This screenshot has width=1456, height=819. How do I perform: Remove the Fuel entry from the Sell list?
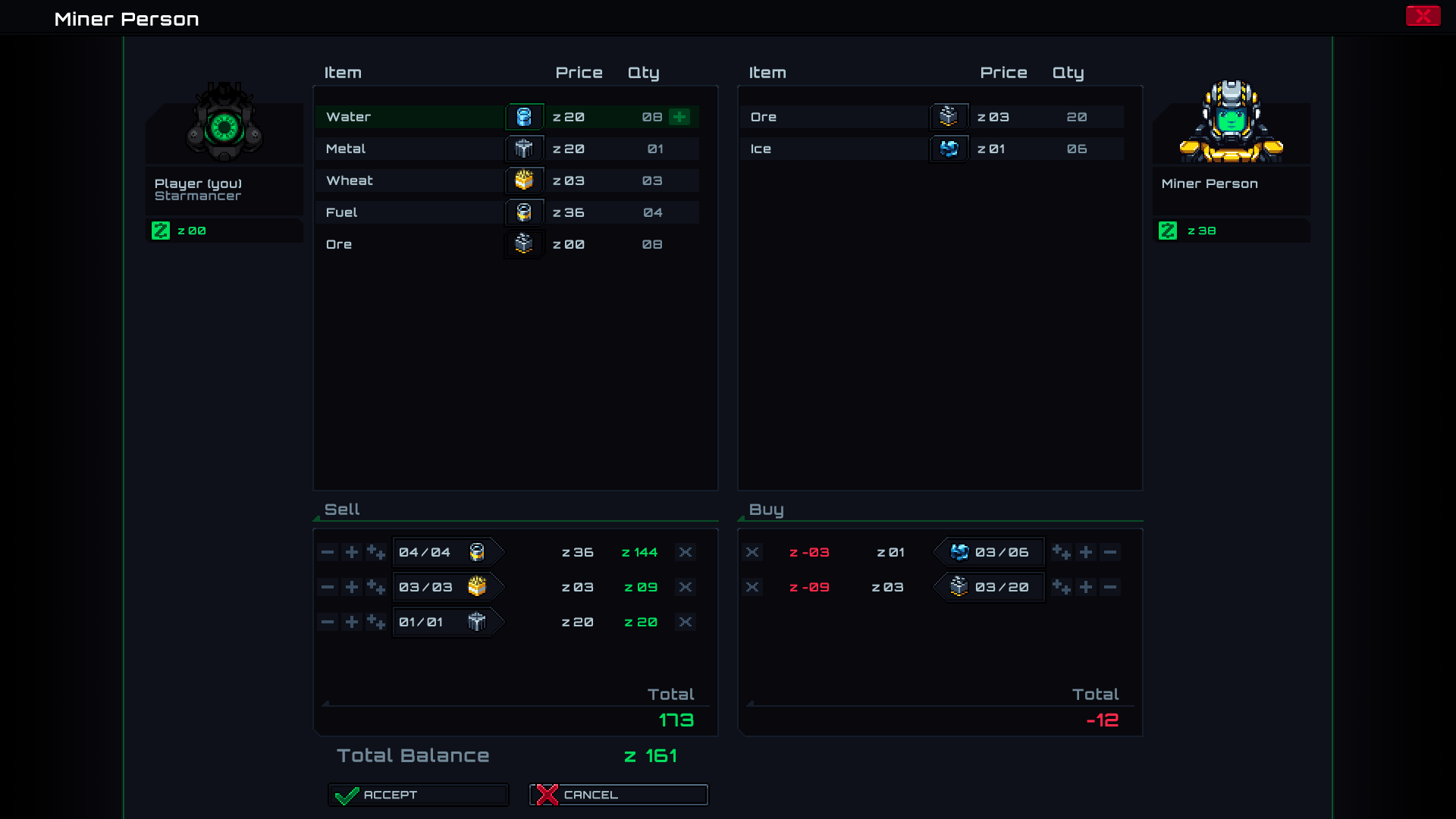point(686,552)
